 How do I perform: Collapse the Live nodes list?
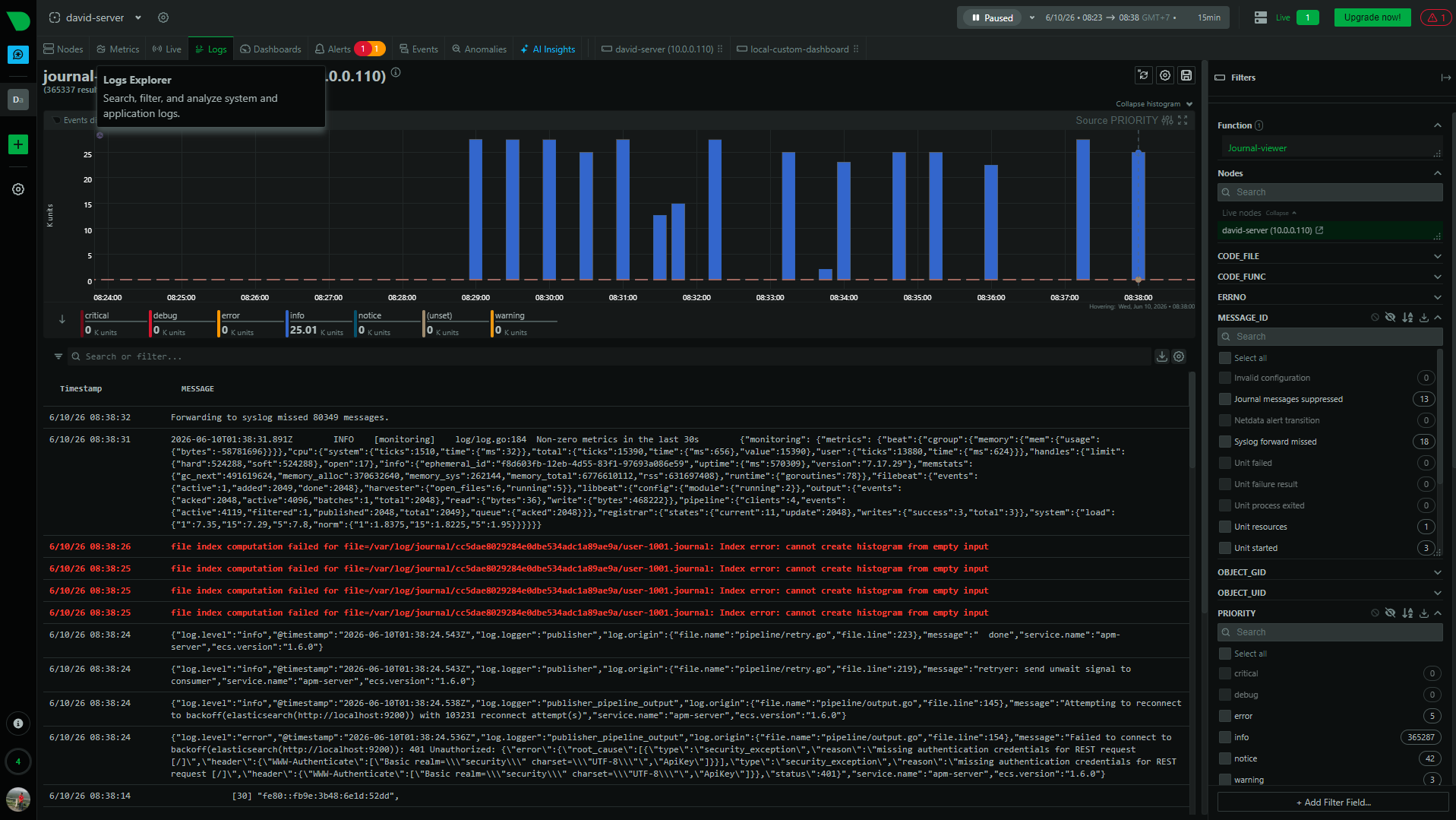pyautogui.click(x=1281, y=213)
